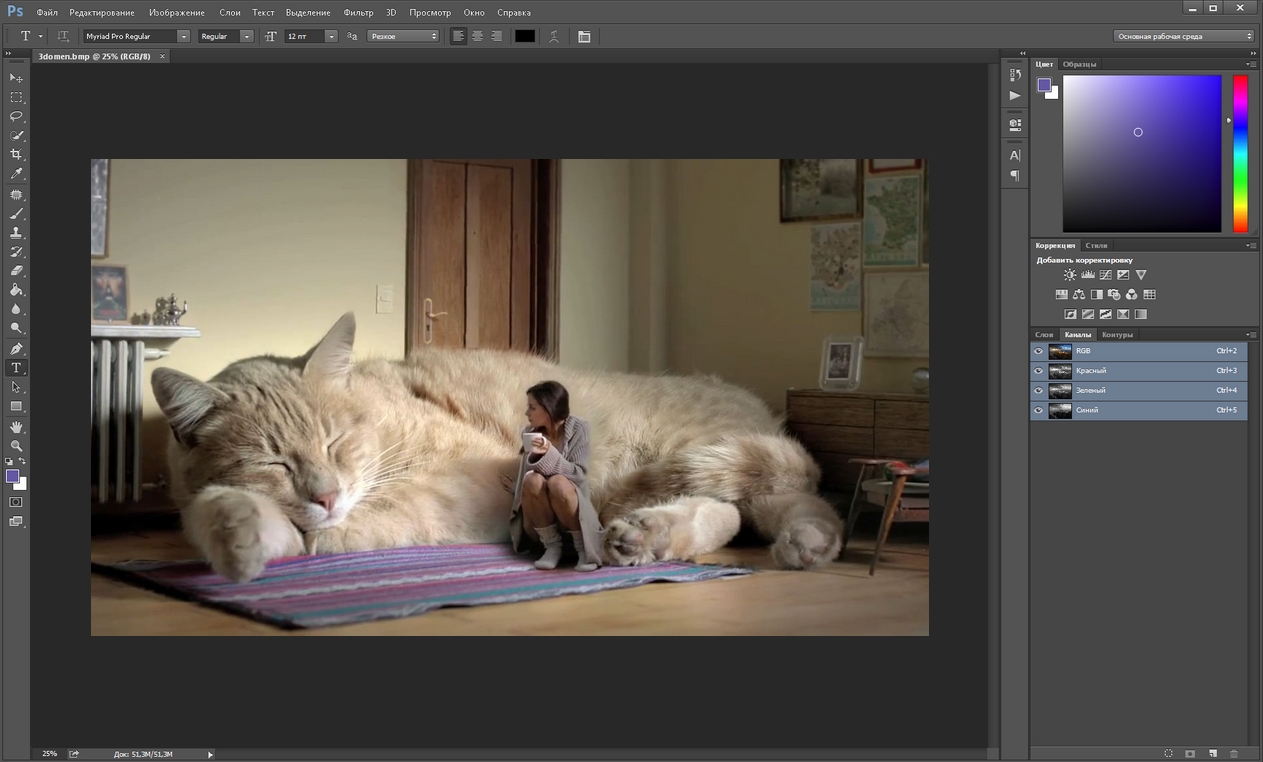Switch to the Слои panel tab
Viewport: 1263px width, 762px height.
point(1044,335)
